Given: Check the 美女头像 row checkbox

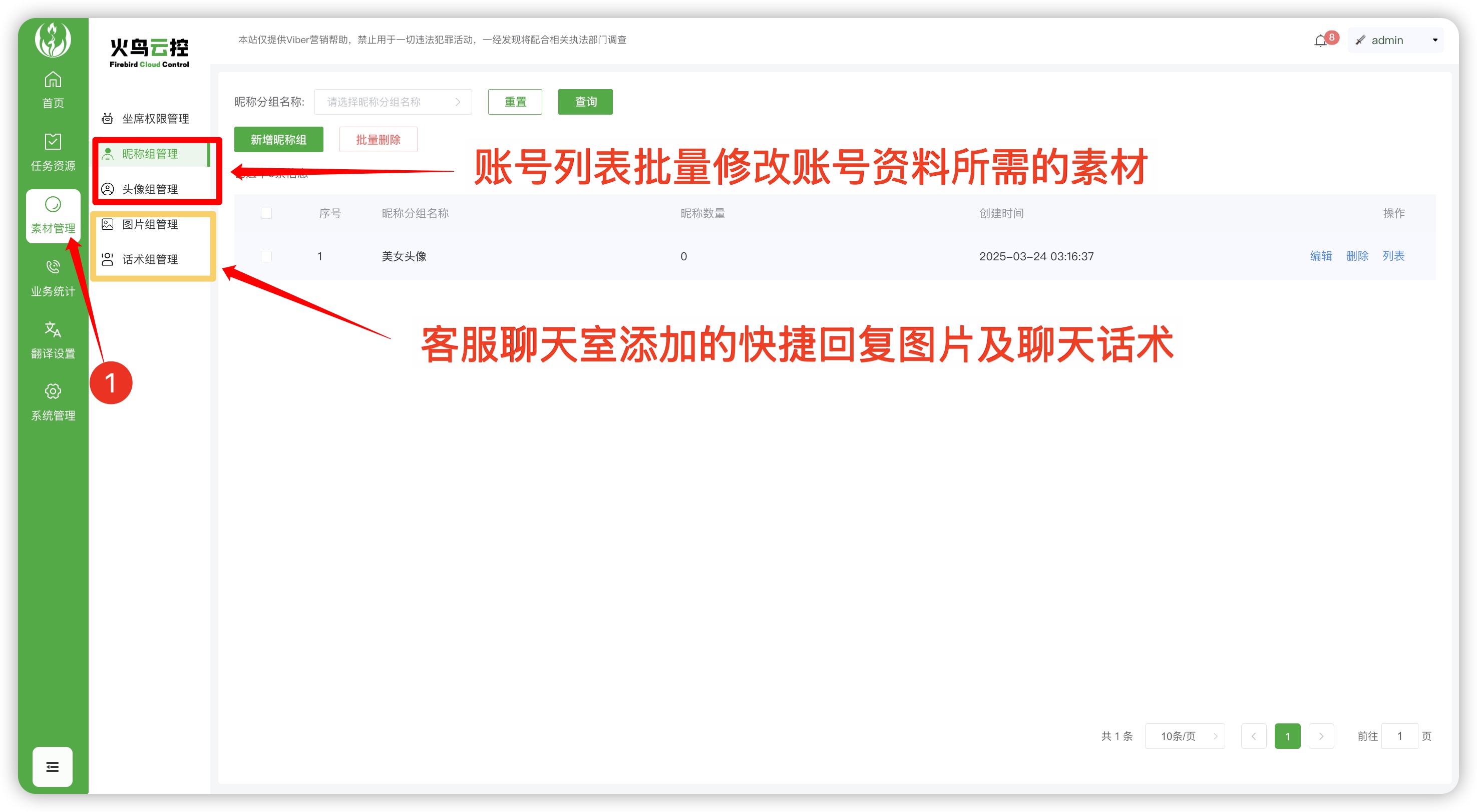Looking at the screenshot, I should point(266,256).
